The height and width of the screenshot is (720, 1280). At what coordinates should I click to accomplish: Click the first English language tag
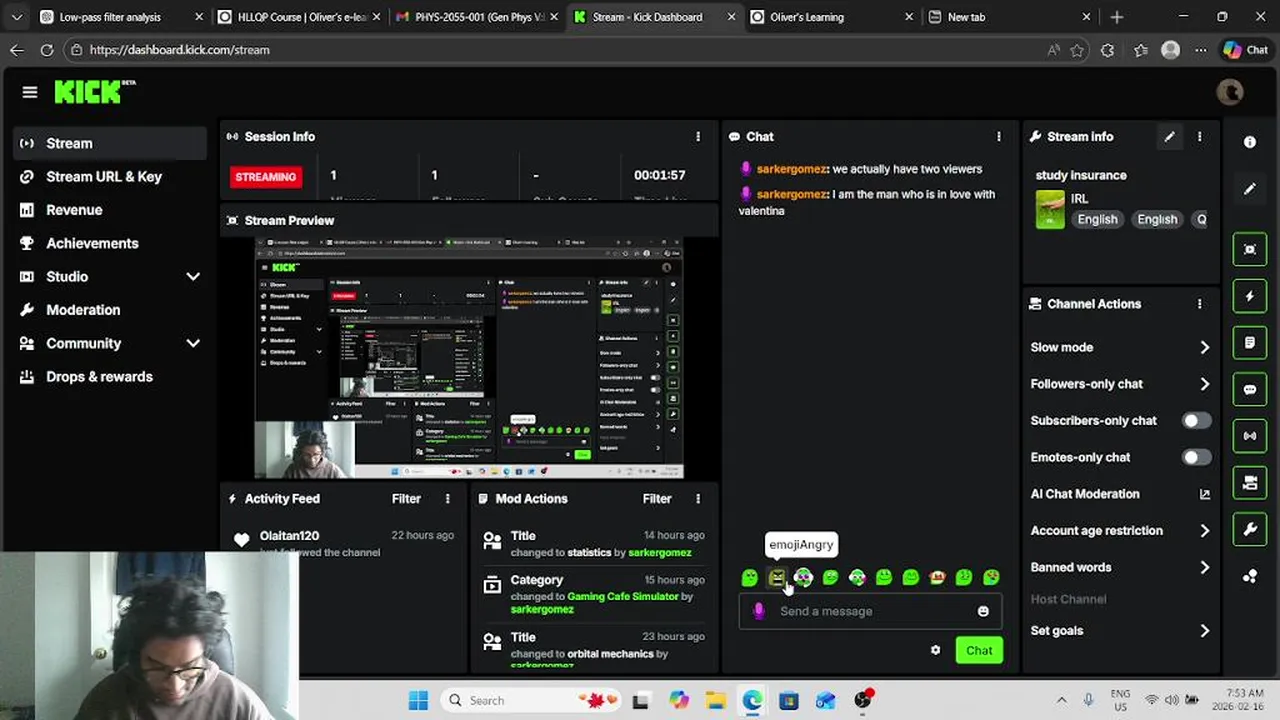(x=1097, y=219)
